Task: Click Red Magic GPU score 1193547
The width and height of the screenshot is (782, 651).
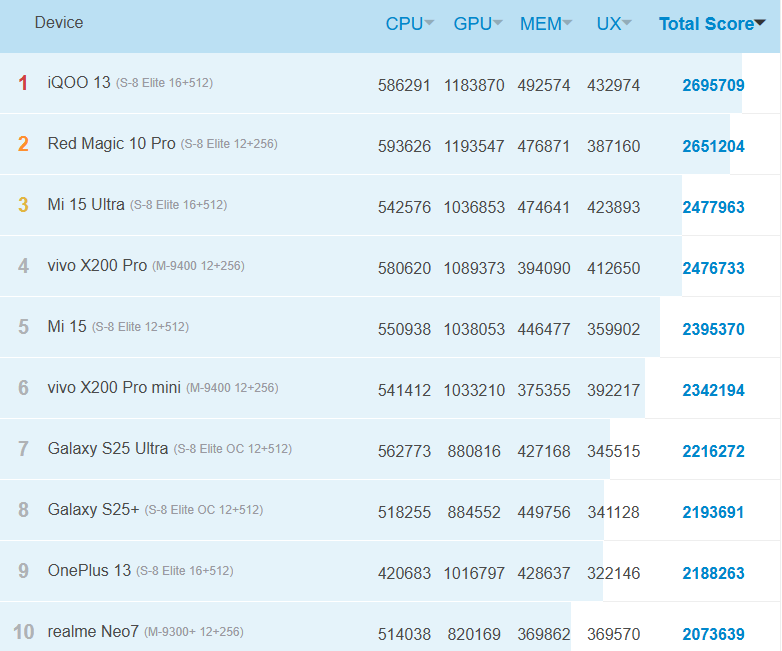Action: [474, 146]
